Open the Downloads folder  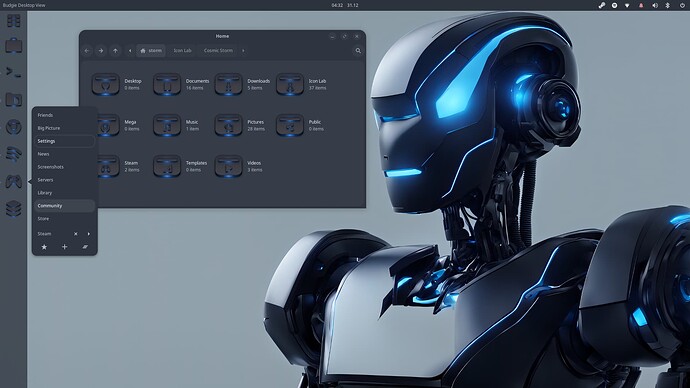tap(228, 84)
